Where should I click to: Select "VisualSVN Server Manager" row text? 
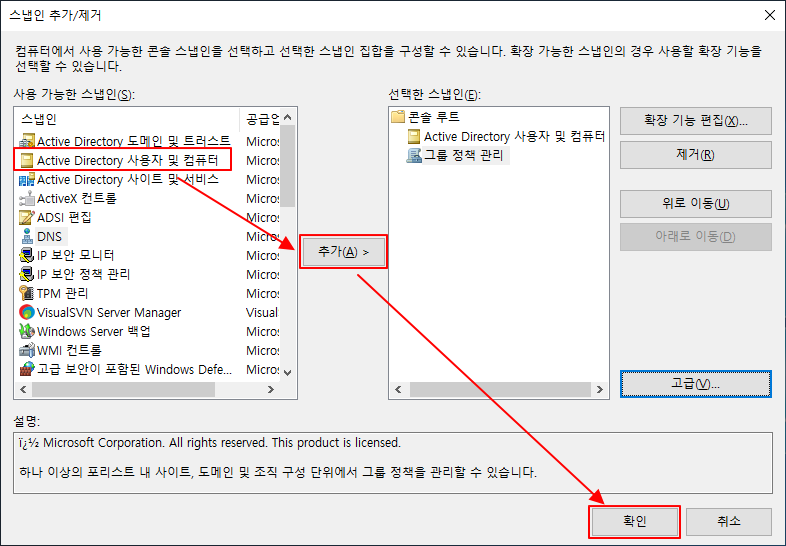109,312
